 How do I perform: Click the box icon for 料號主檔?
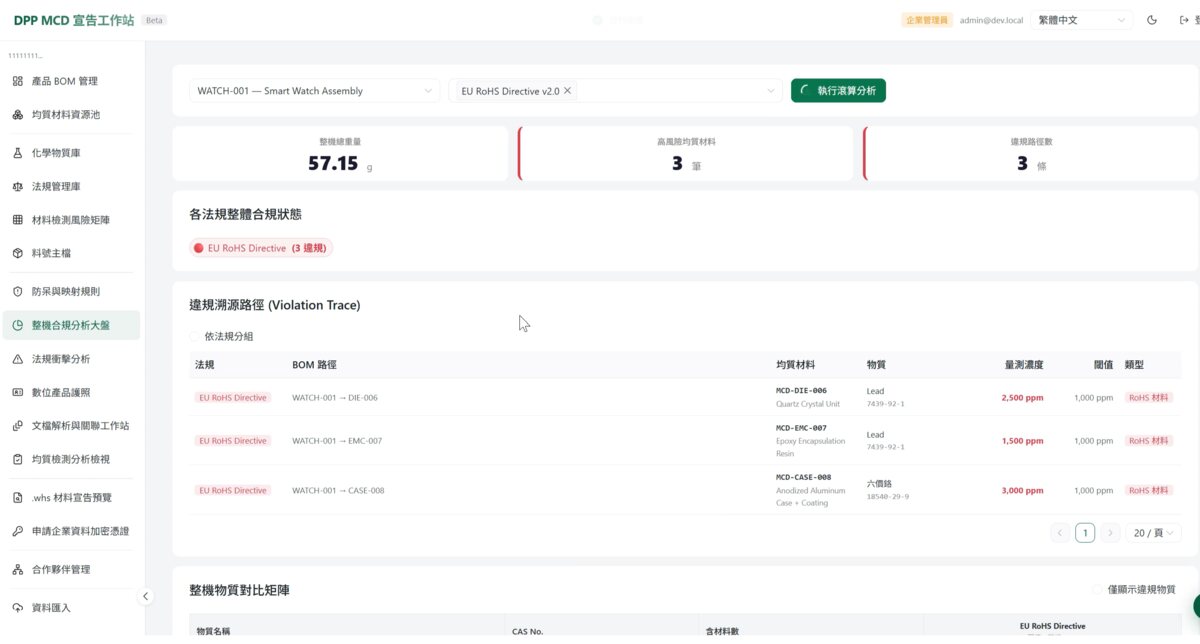pos(18,253)
